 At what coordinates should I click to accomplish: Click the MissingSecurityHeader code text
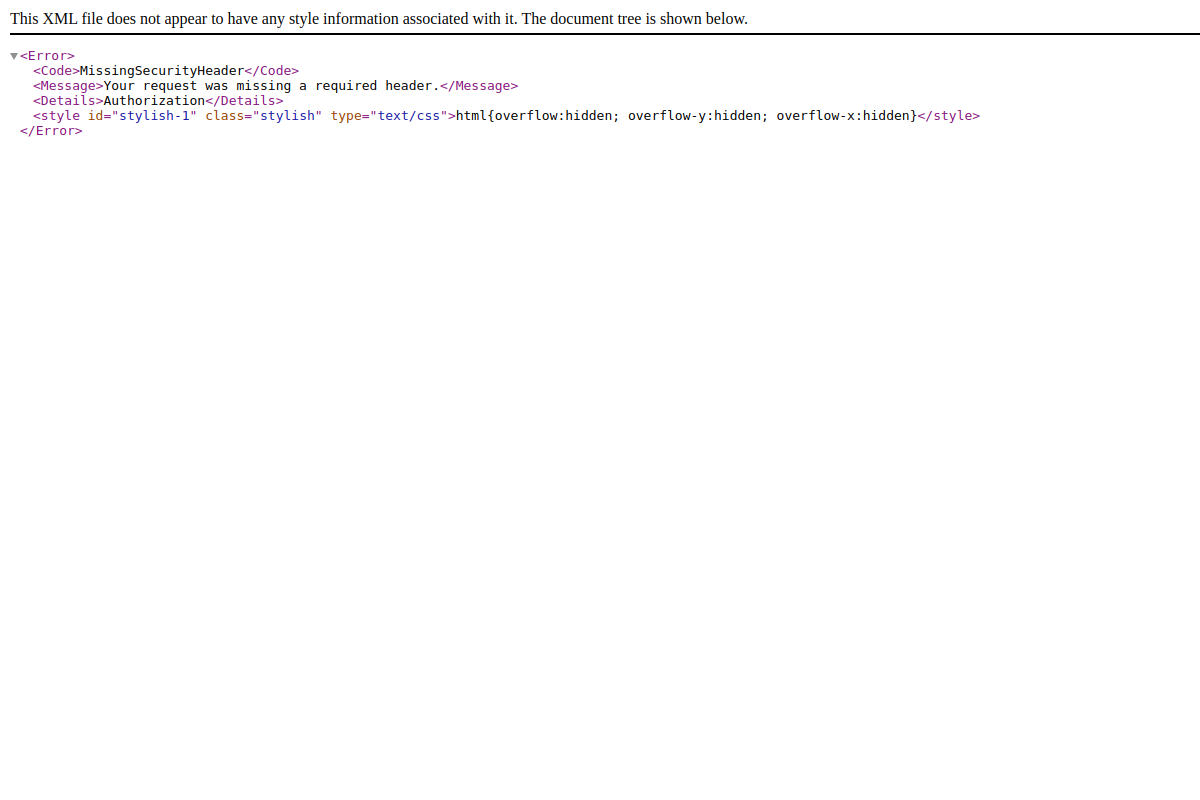point(162,71)
